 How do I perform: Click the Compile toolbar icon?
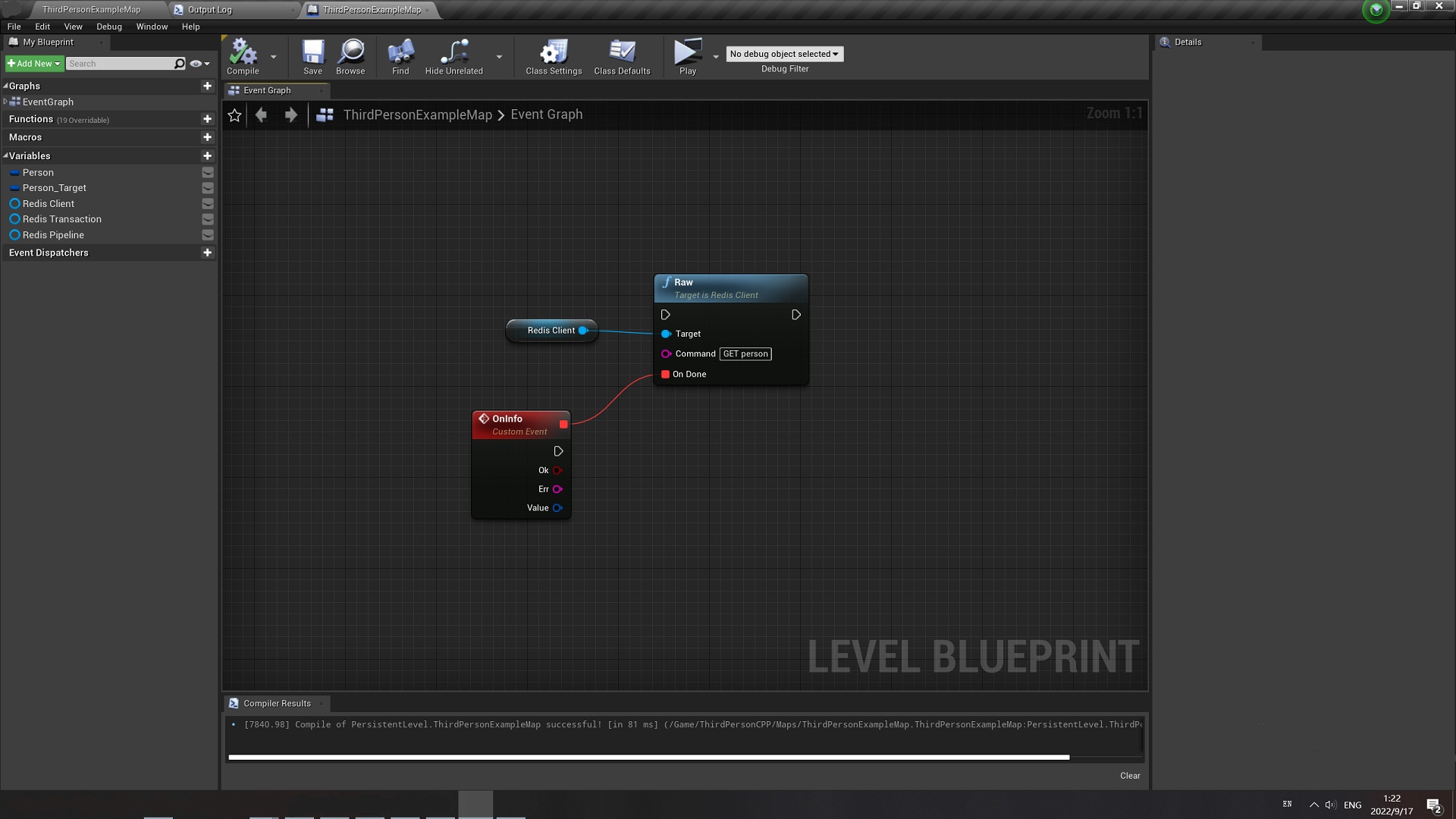click(x=243, y=52)
